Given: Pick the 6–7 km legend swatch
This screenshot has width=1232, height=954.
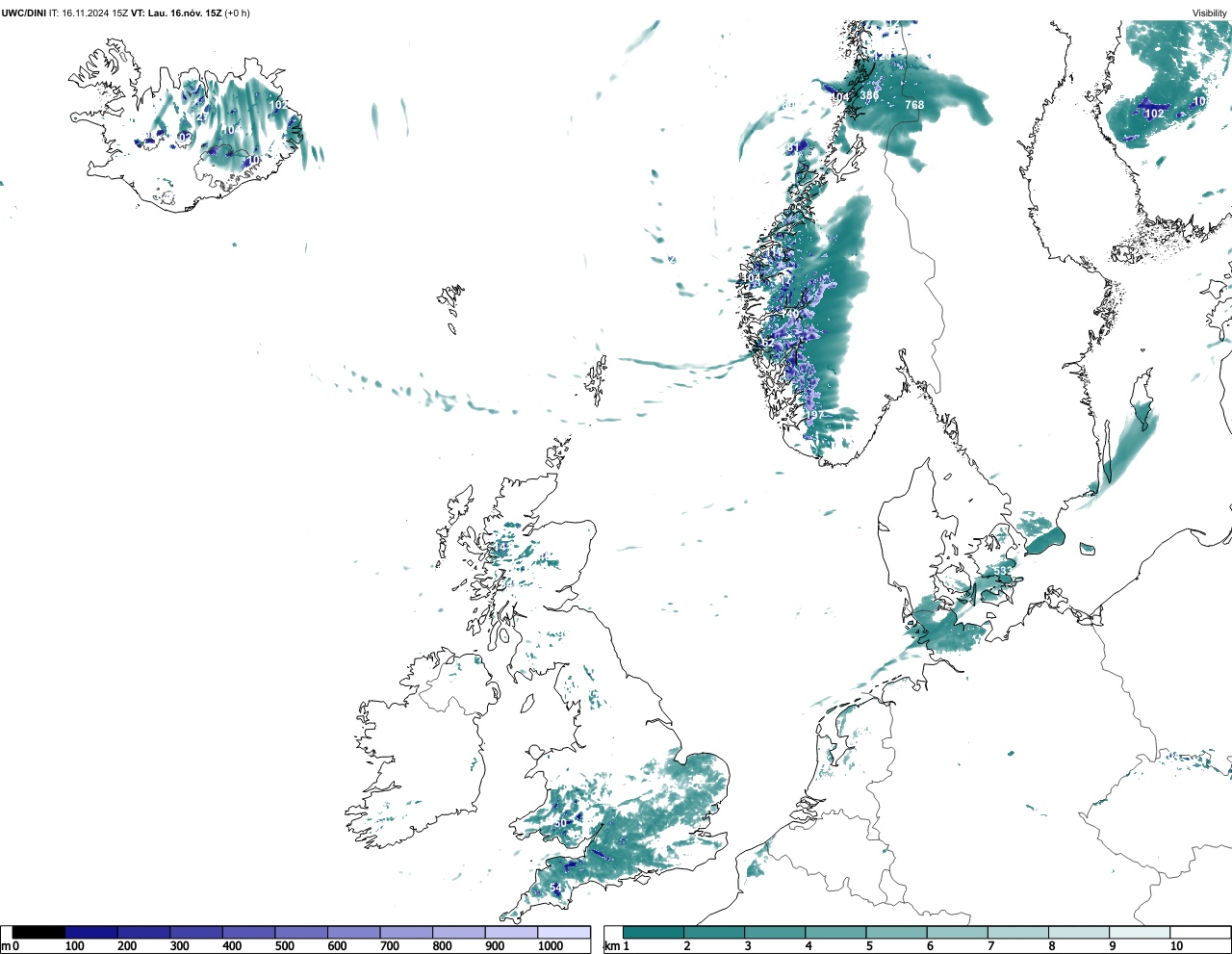Looking at the screenshot, I should [957, 932].
